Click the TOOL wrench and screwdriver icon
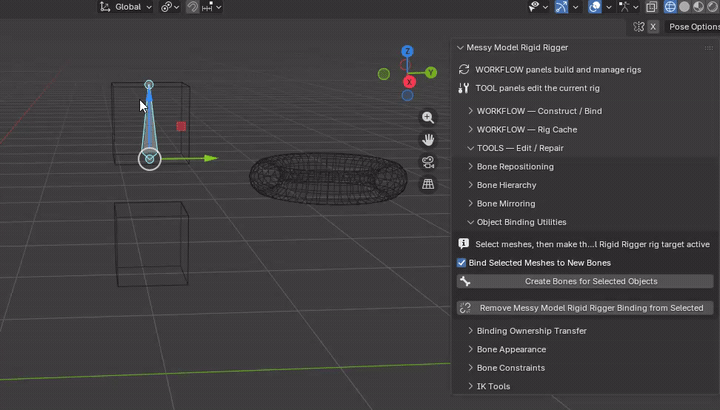The height and width of the screenshot is (410, 720). click(464, 88)
